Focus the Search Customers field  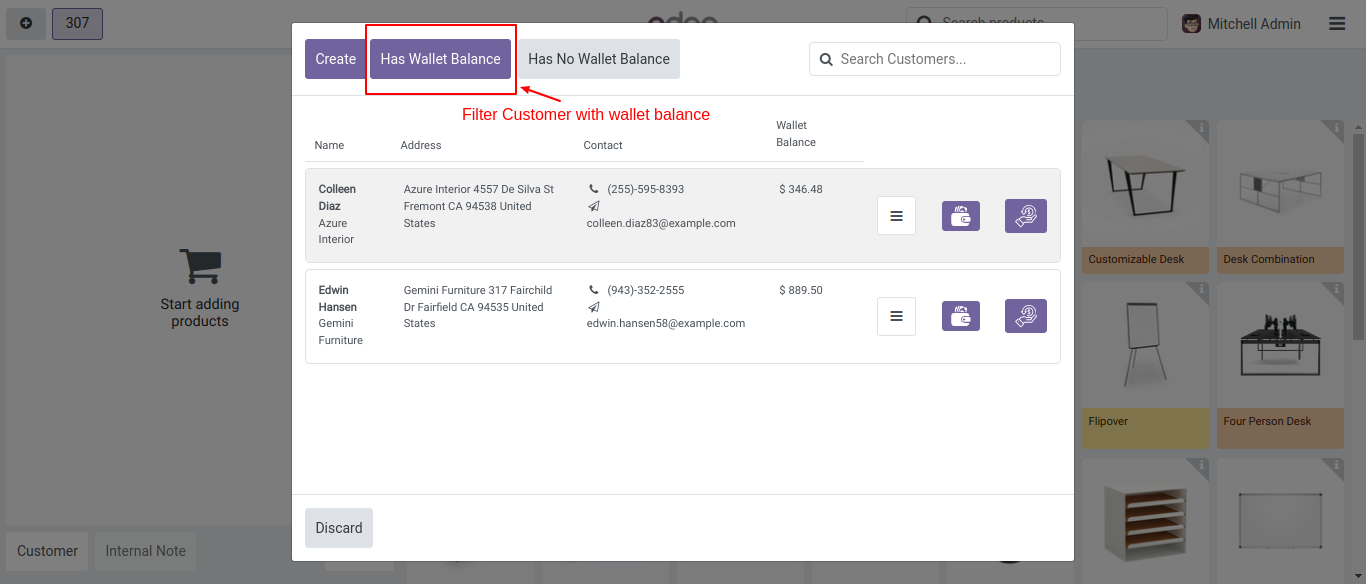(945, 59)
